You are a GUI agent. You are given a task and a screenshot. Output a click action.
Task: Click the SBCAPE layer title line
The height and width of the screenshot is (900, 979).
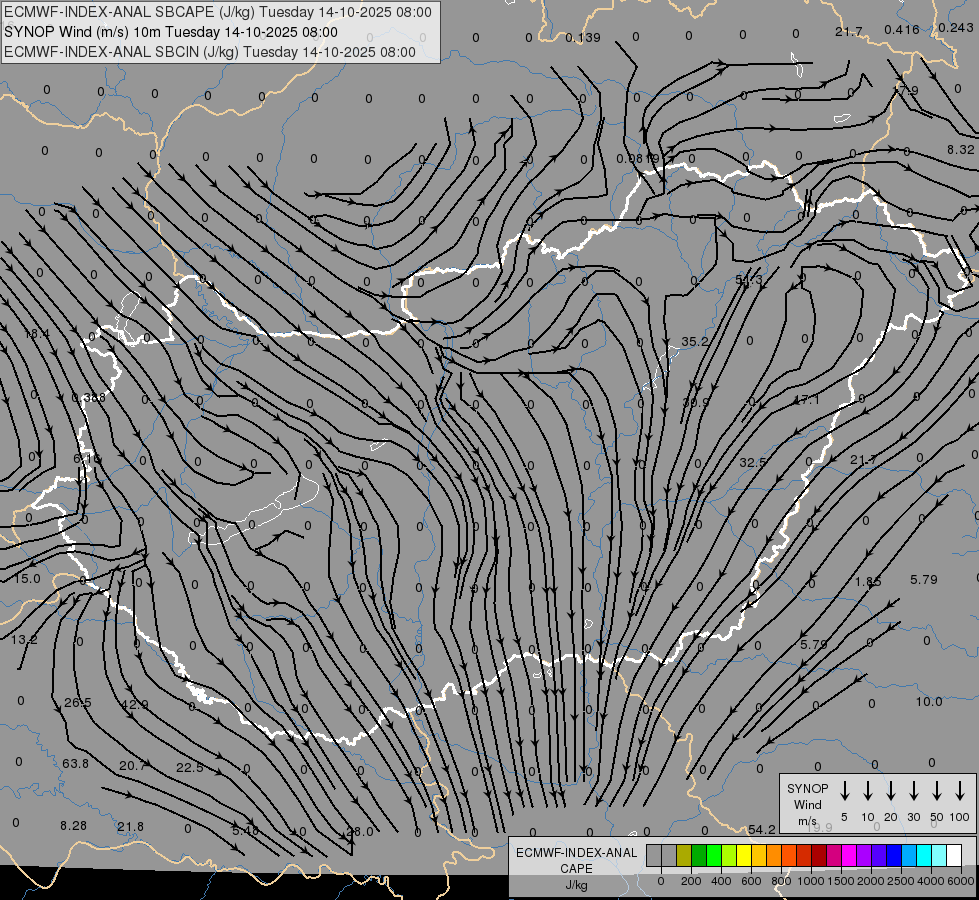tap(218, 12)
